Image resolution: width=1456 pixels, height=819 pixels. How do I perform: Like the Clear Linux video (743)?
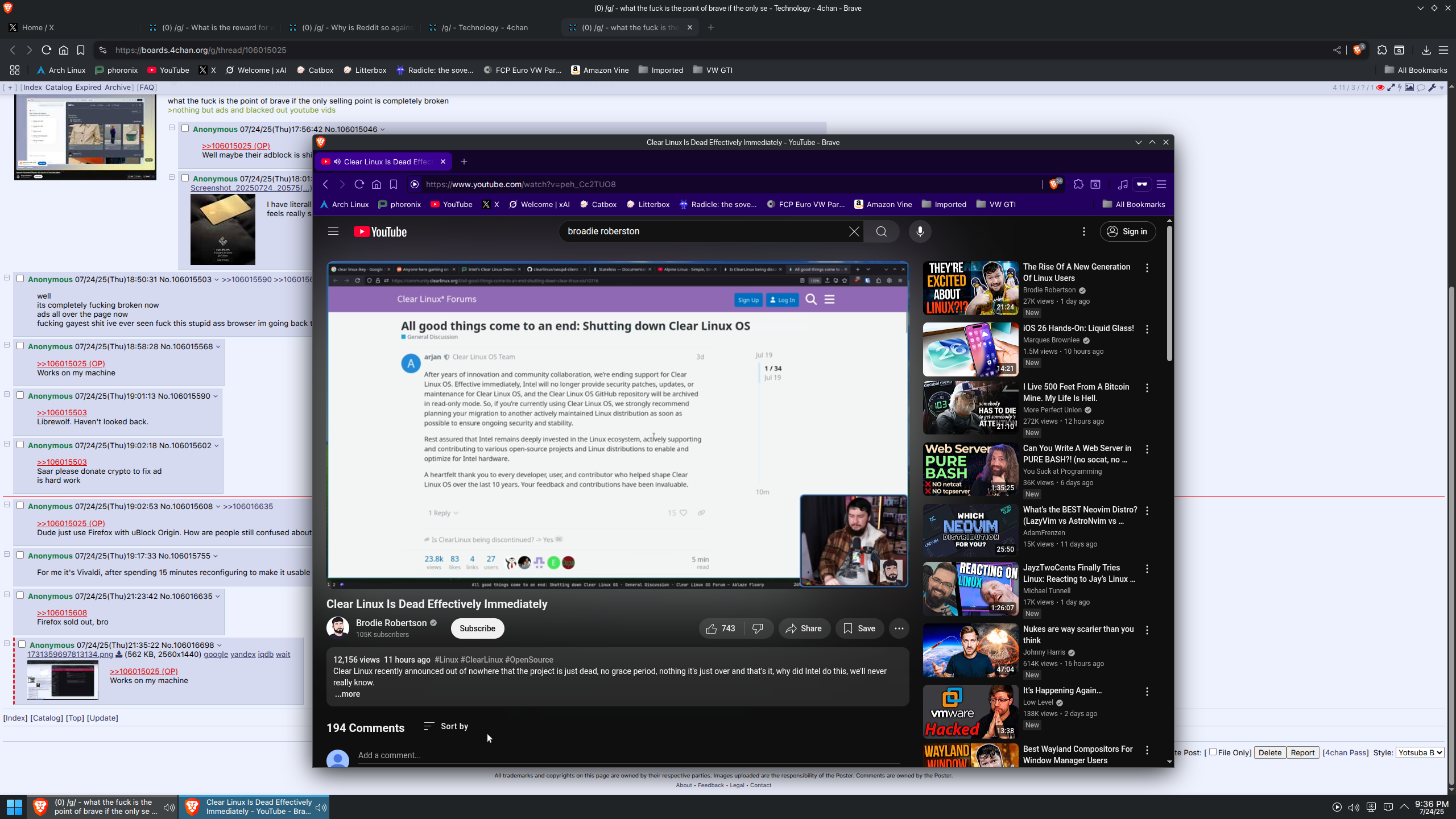pos(721,628)
